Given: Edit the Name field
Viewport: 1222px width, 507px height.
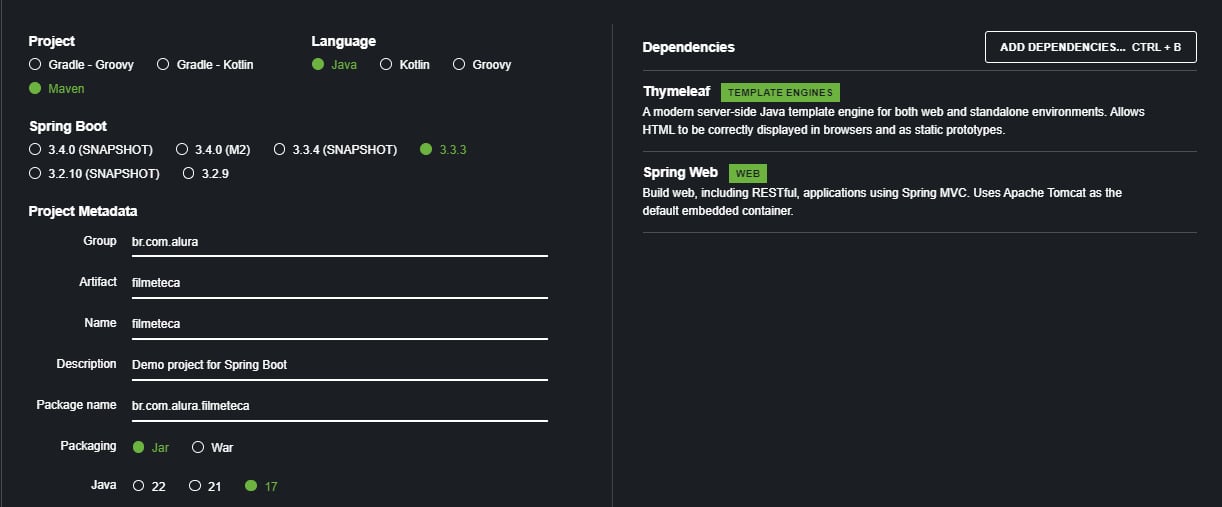Looking at the screenshot, I should pos(339,323).
